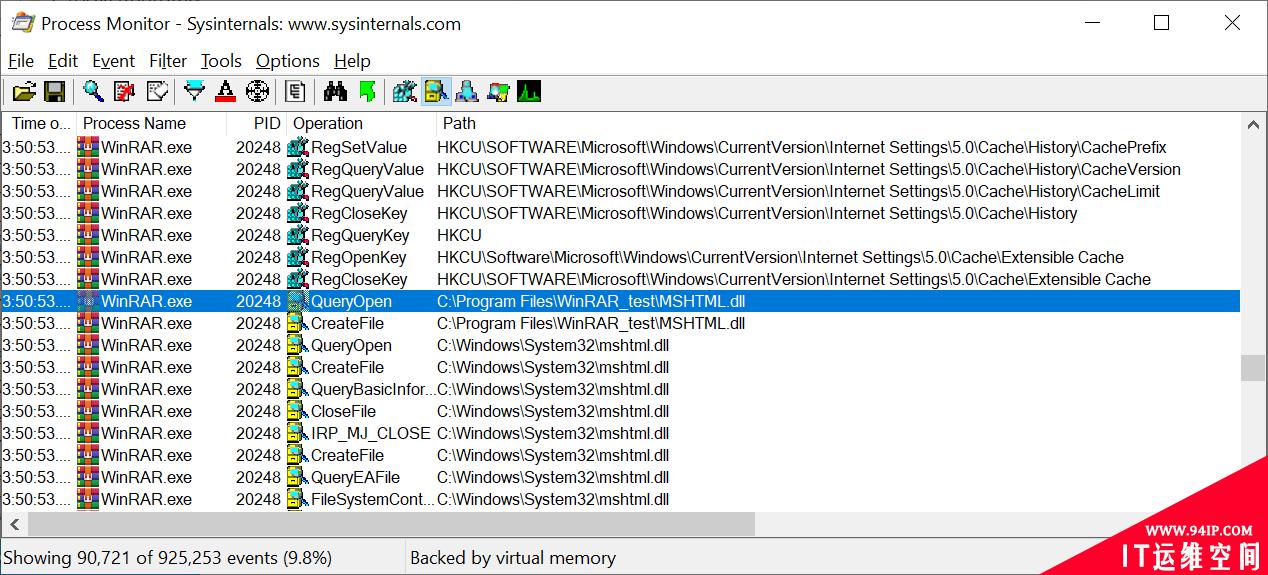Screen dimensions: 1268x575
Task: Select the RegSetValue CachePrefix event row
Action: pyautogui.click(x=620, y=147)
